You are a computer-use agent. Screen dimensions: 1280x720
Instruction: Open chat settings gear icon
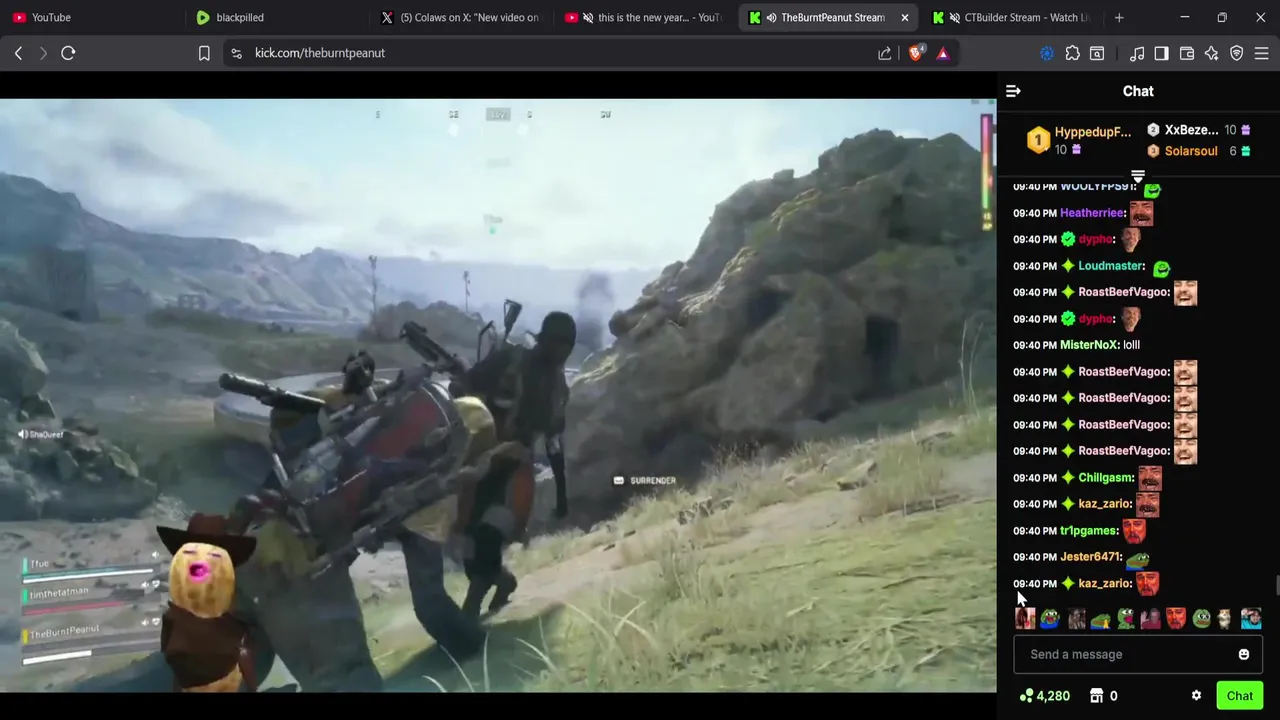click(1196, 696)
